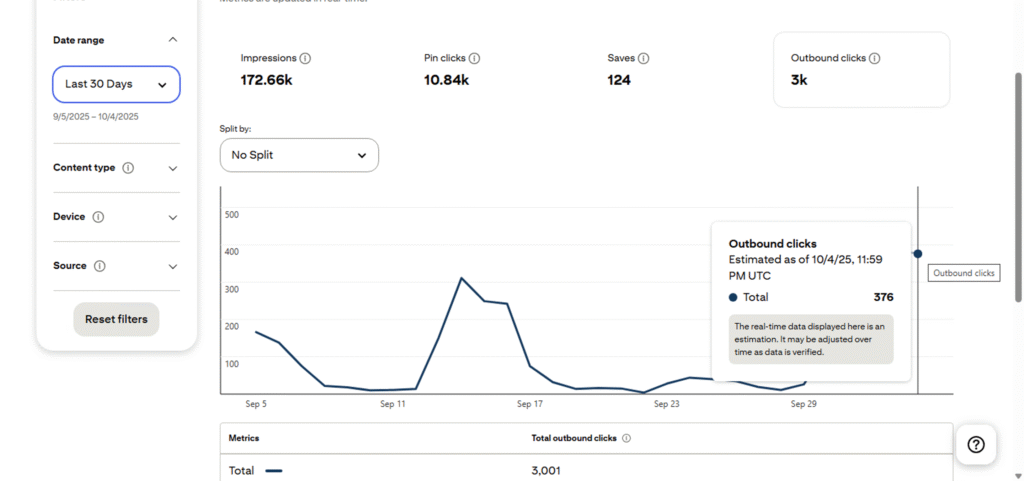Click the info icon beside Source
Screen dimensions: 1024x481
coord(100,266)
